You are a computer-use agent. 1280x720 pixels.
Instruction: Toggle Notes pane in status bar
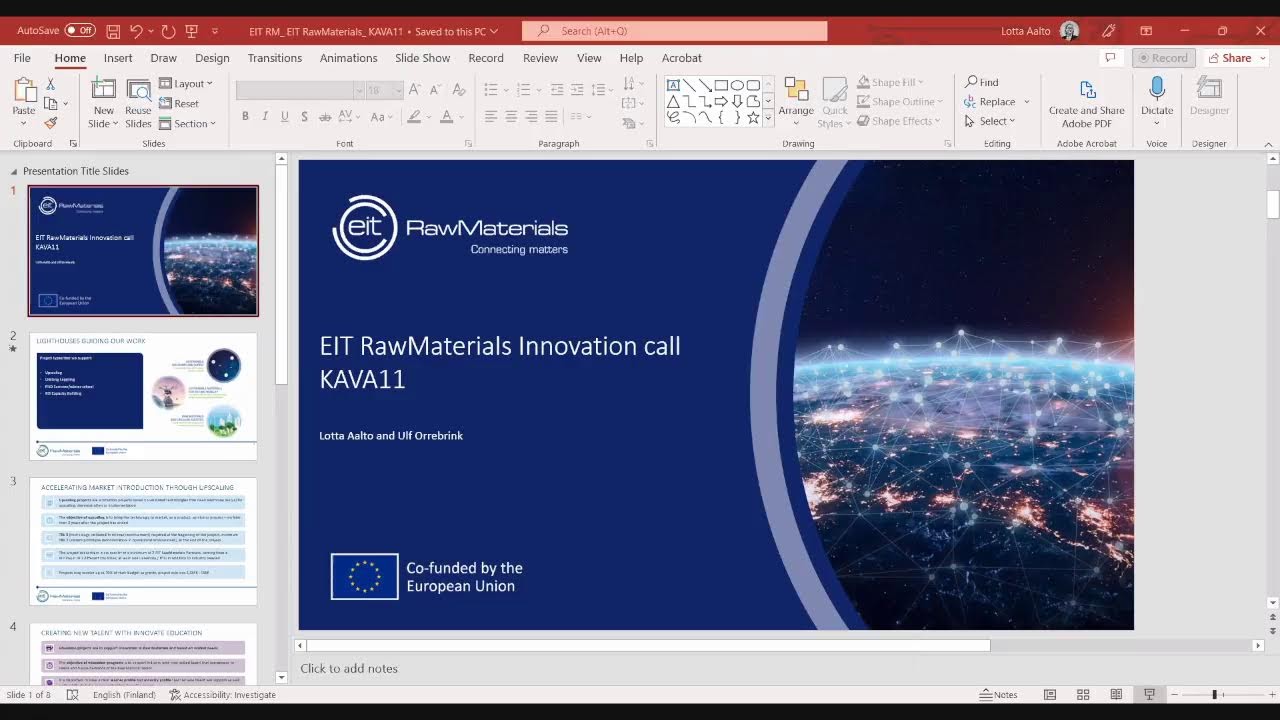coord(999,694)
